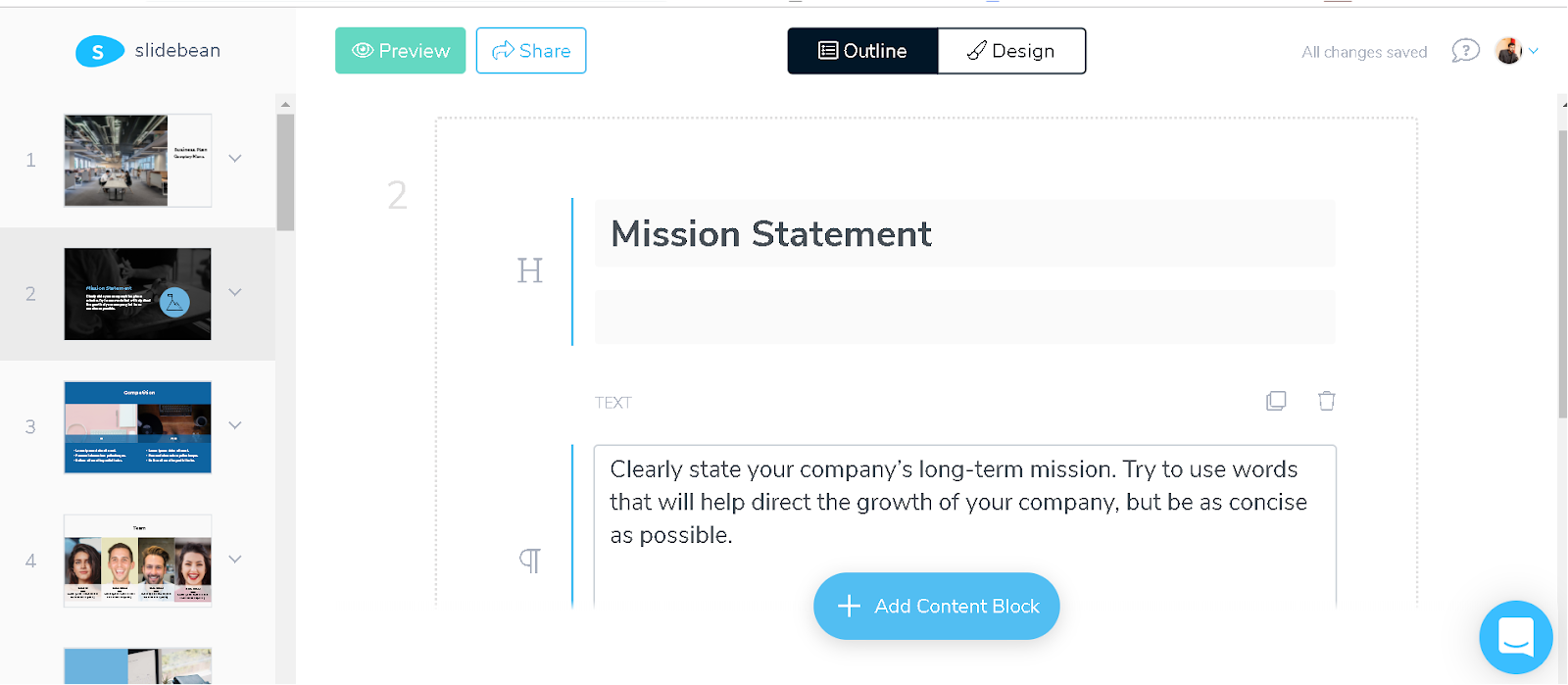The height and width of the screenshot is (685, 1568).
Task: Open the help question mark icon
Action: click(x=1465, y=51)
